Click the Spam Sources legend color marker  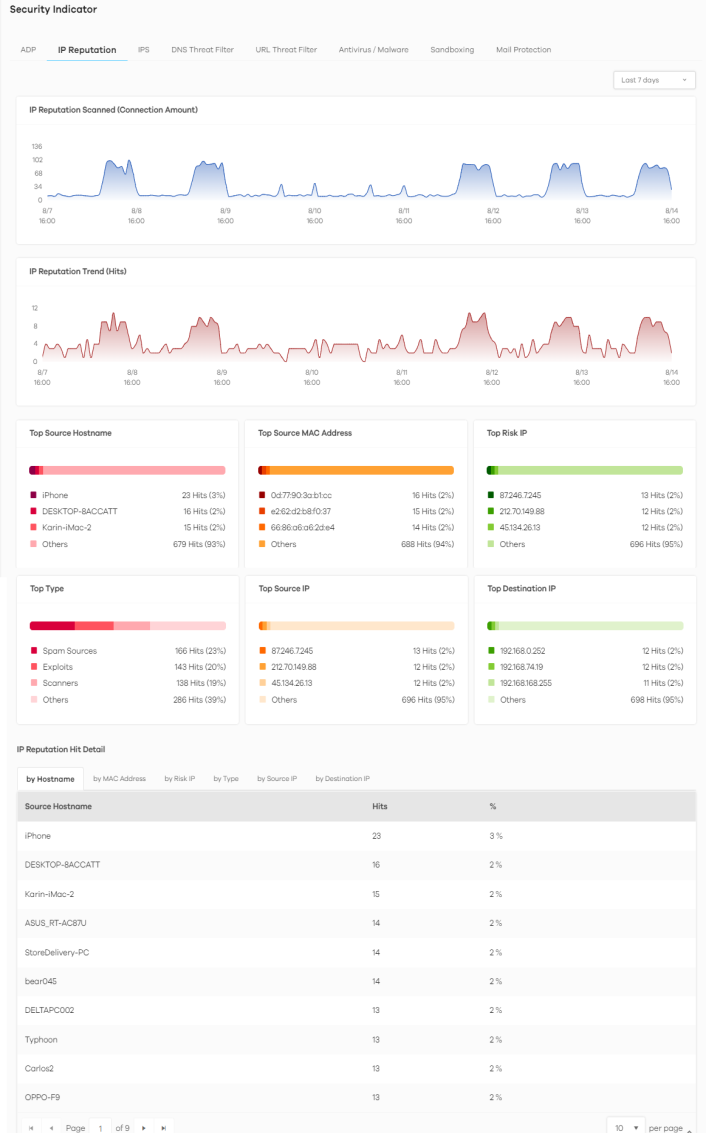[x=34, y=651]
